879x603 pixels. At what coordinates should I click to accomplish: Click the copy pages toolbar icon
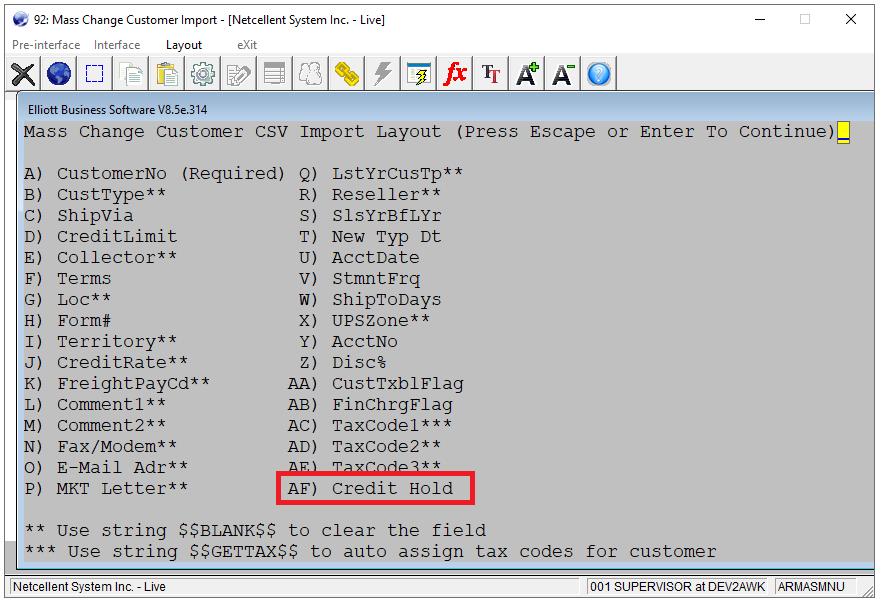[131, 74]
